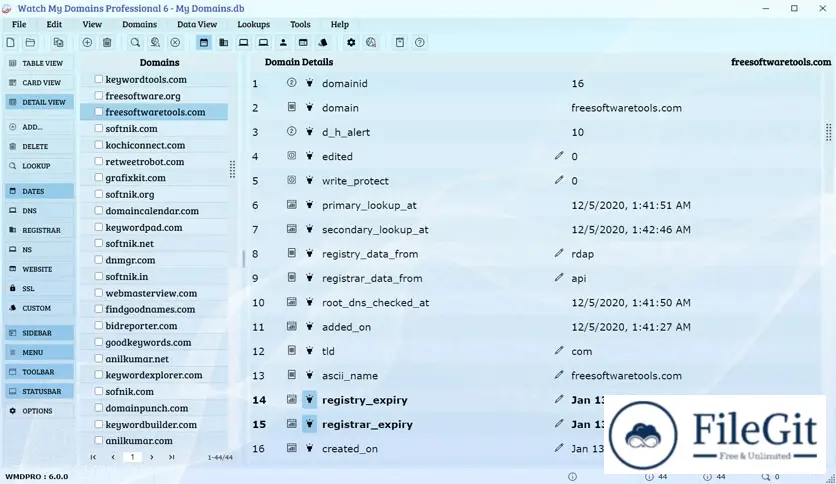Click the magnifier lookup toolbar icon

pos(135,43)
